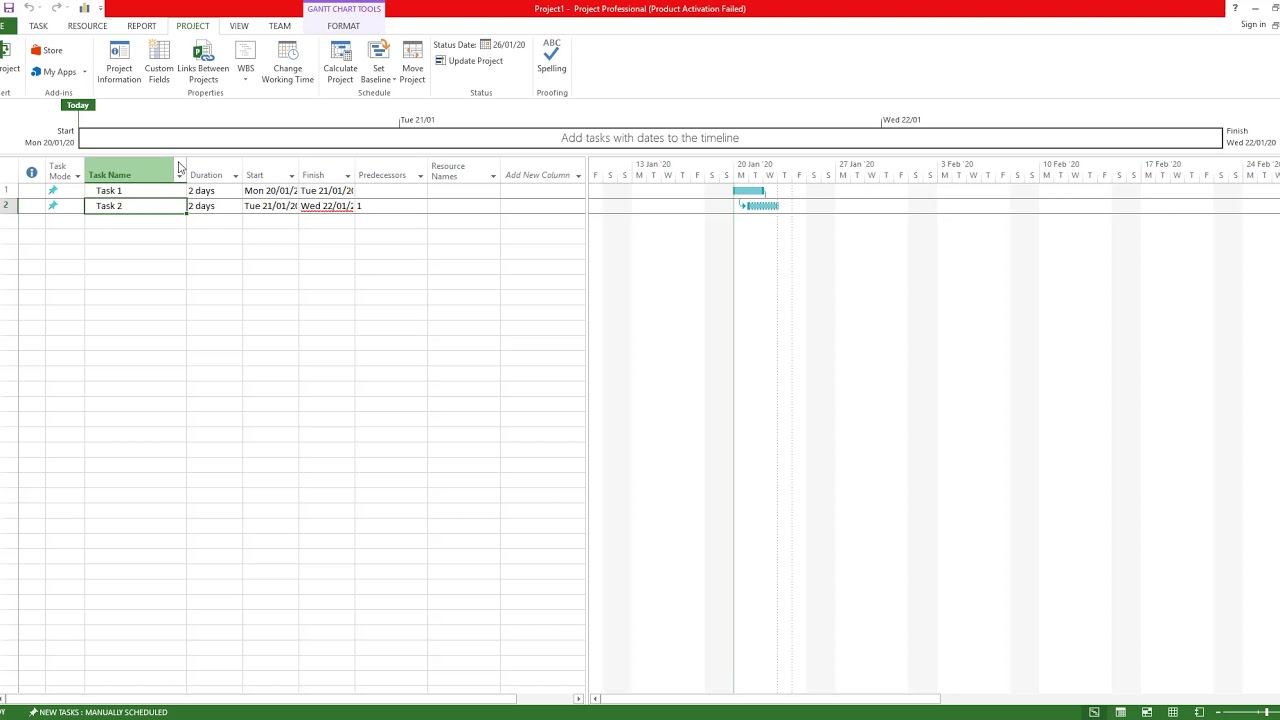Switch to Report view in status bar
Image resolution: width=1280 pixels, height=720 pixels.
coord(1198,712)
